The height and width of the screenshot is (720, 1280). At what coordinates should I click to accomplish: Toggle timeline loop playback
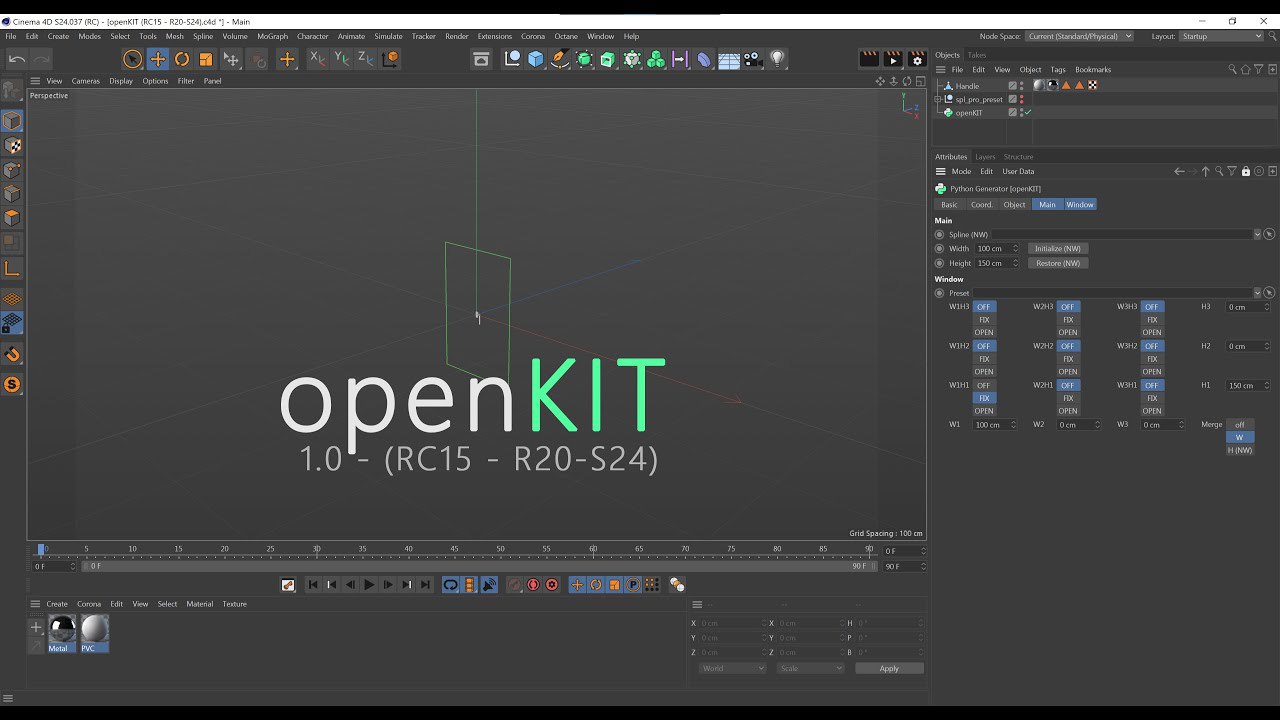point(451,585)
